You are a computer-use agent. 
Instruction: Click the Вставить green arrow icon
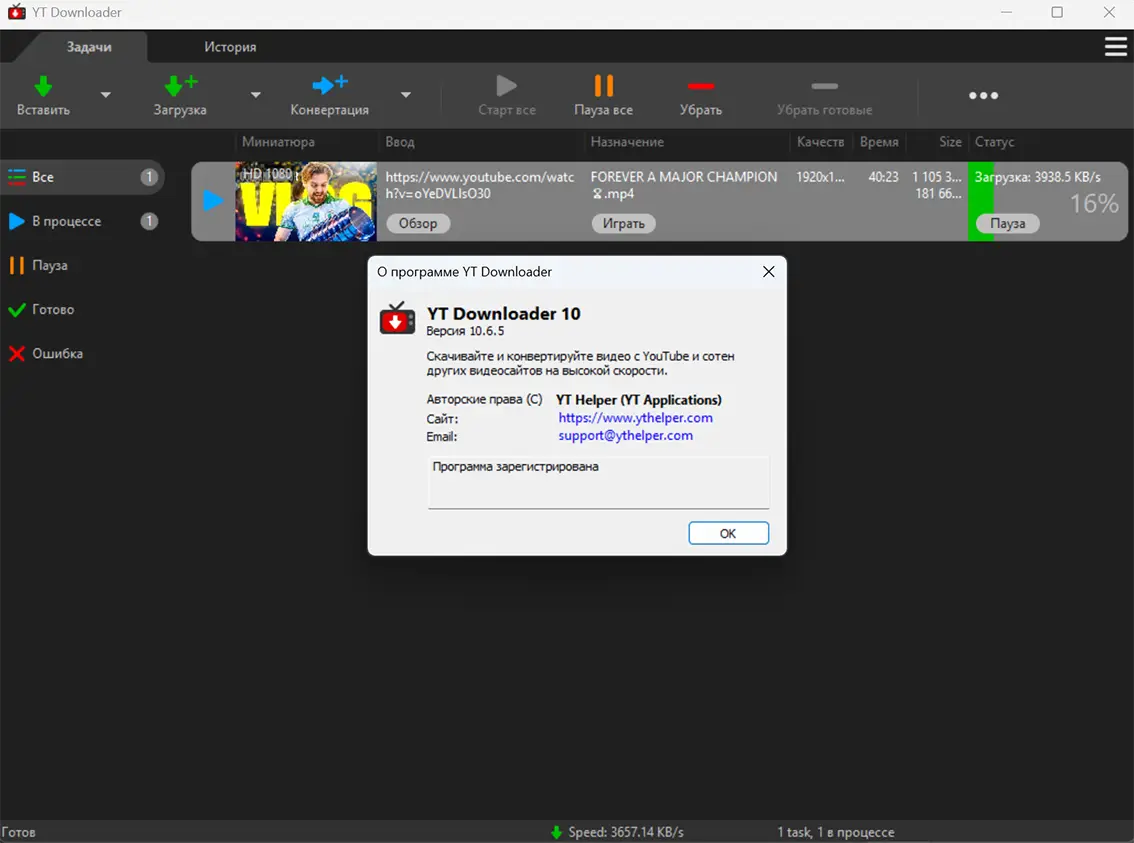coord(43,86)
